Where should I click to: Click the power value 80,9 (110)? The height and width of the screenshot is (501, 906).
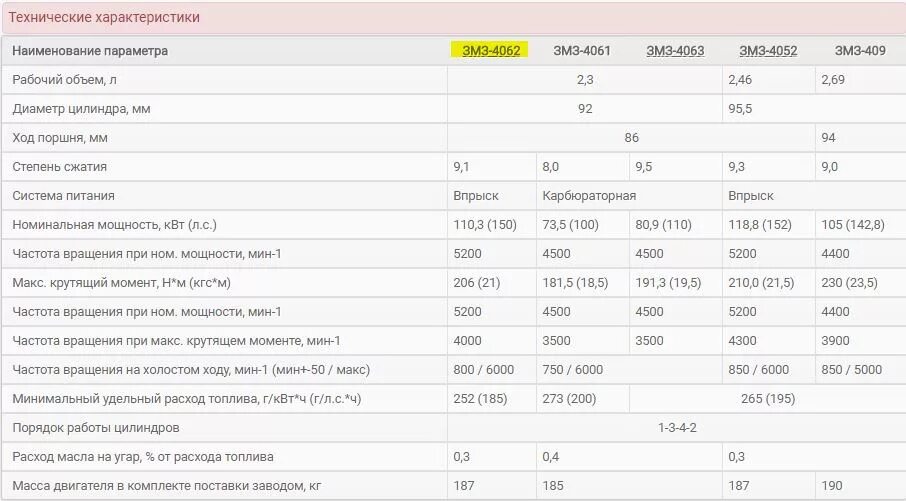tap(663, 225)
